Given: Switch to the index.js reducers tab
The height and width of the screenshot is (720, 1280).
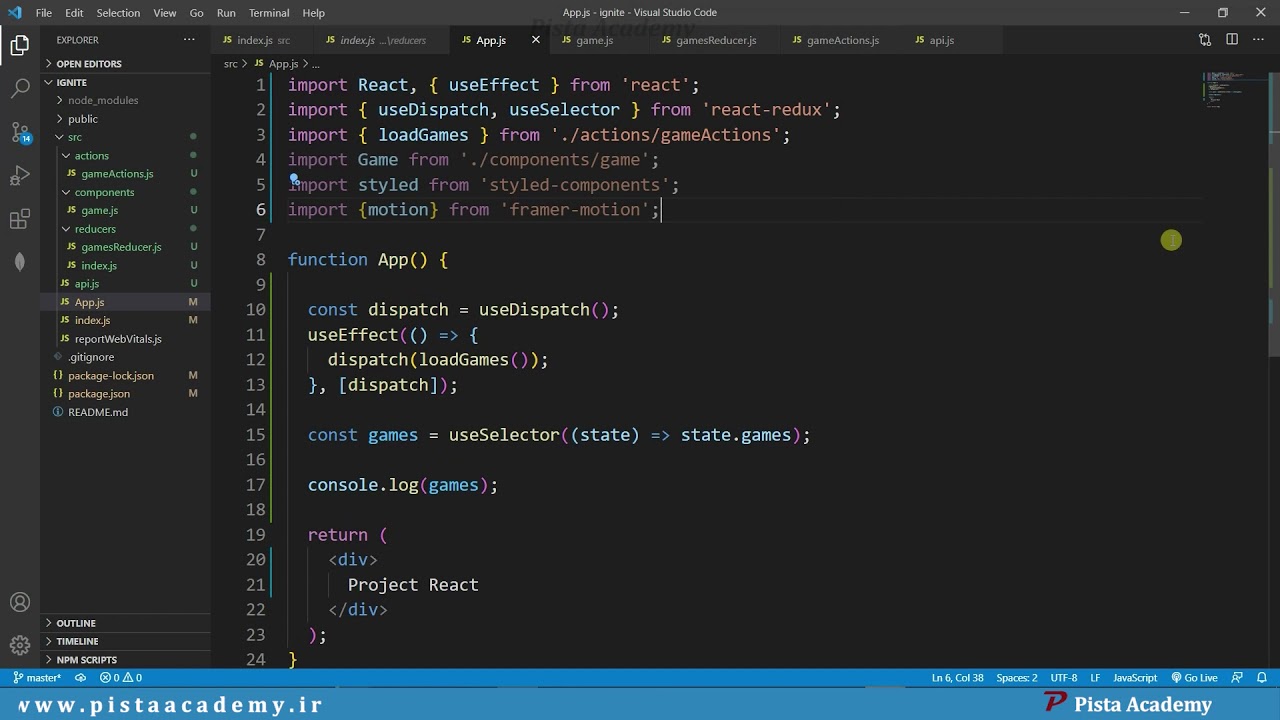Looking at the screenshot, I should click(x=382, y=40).
